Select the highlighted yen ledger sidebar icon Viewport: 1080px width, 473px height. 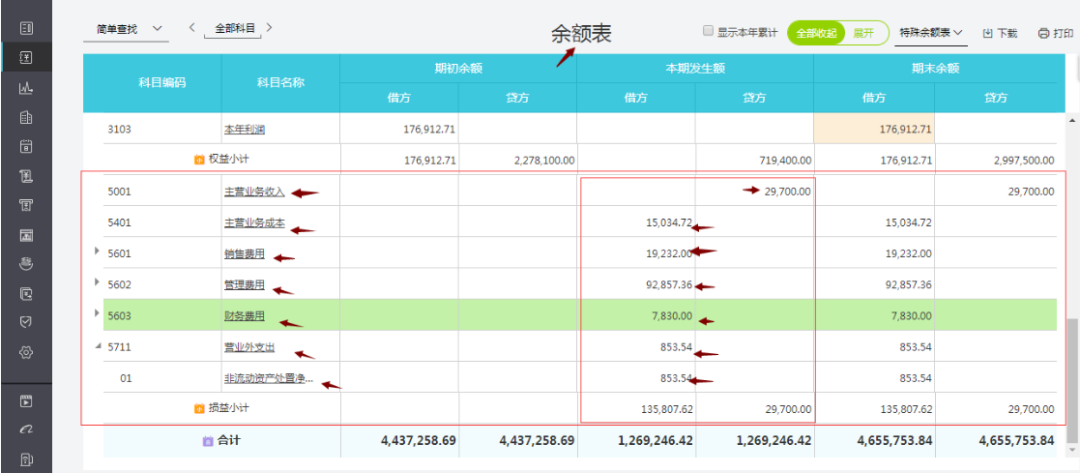click(x=26, y=58)
